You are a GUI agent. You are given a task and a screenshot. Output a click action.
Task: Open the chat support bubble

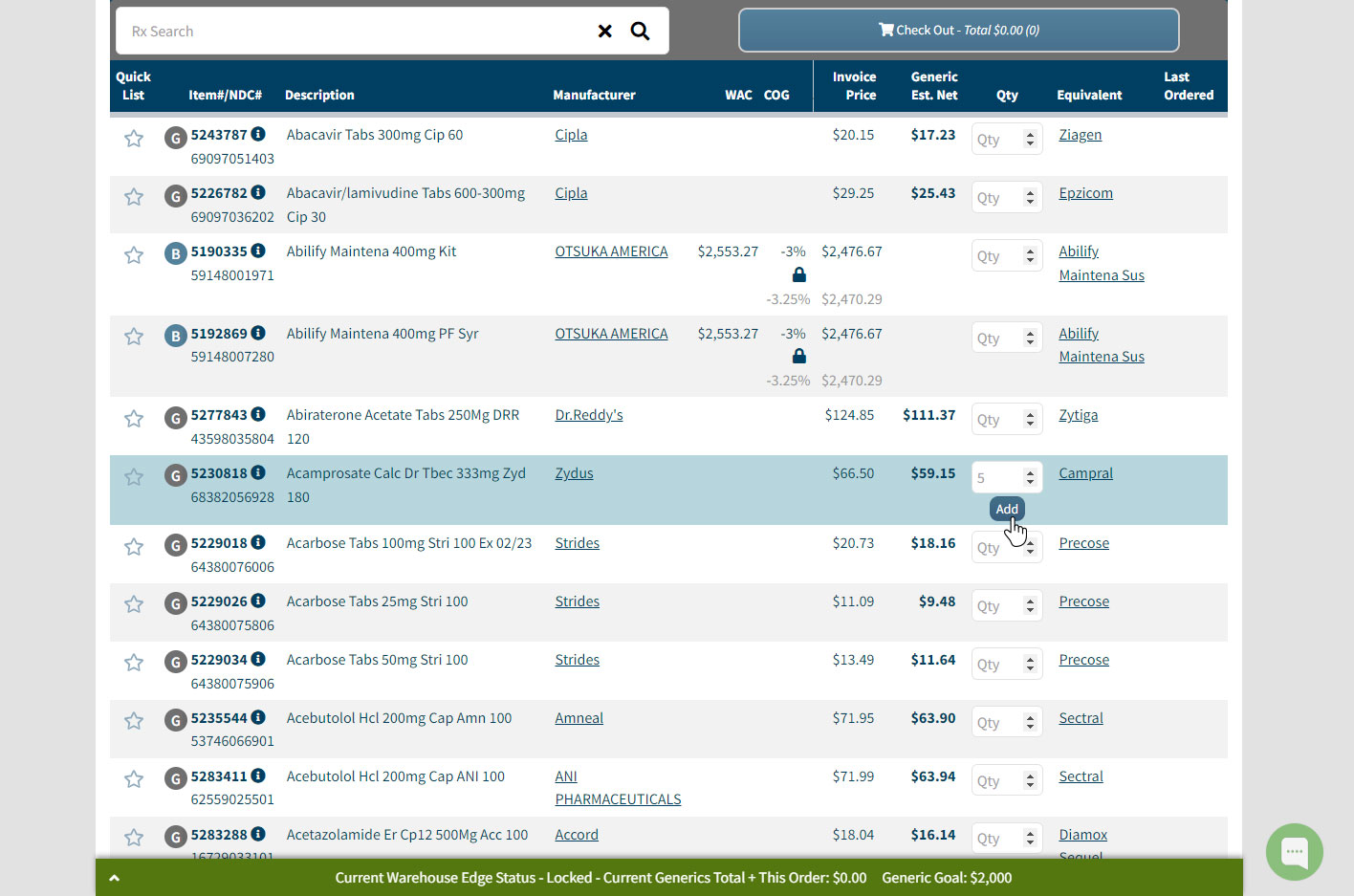pos(1295,851)
